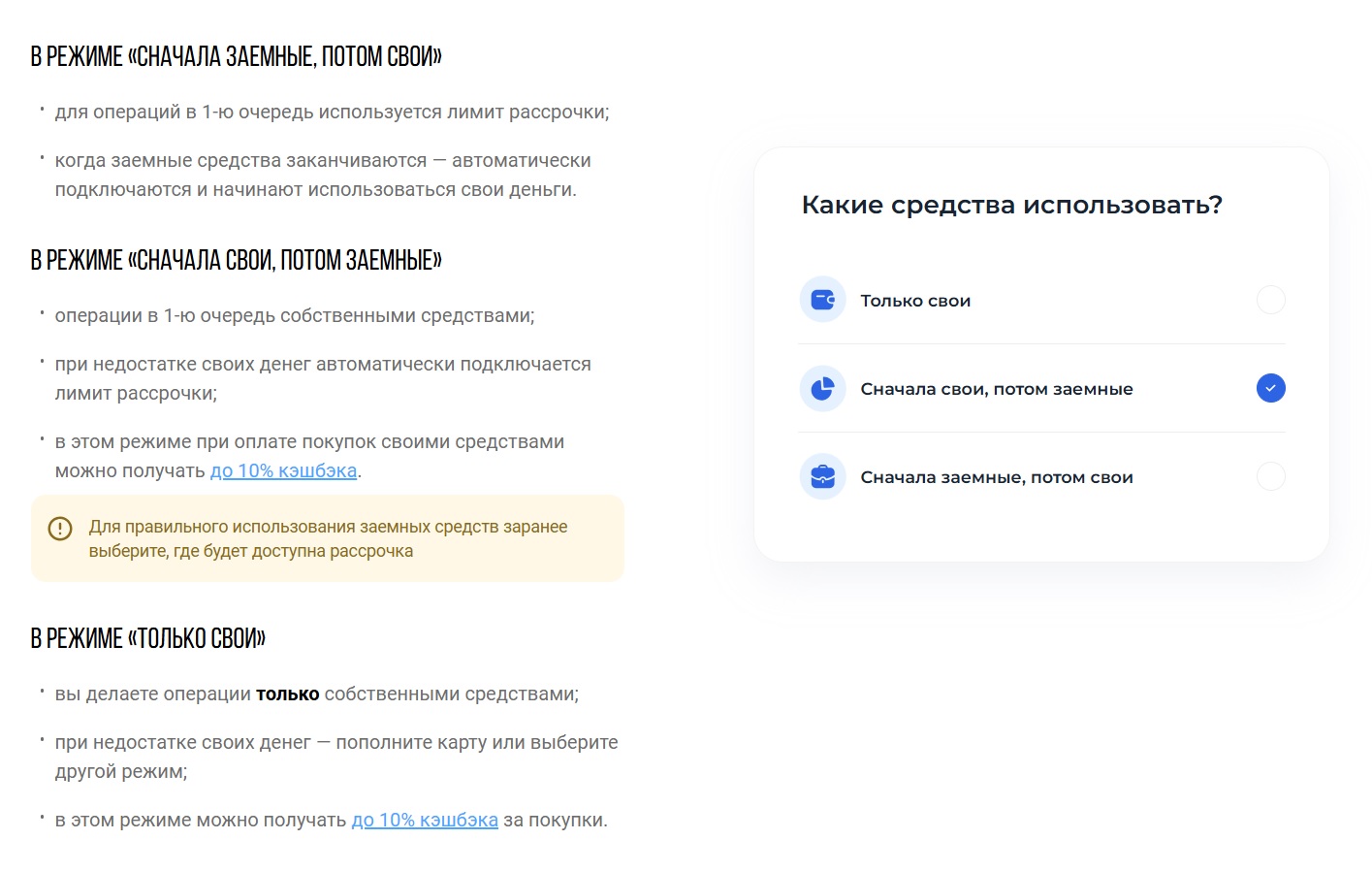This screenshot has width=1372, height=872.
Task: Click bullet для операций в 1-ю очередь
Action: click(332, 112)
